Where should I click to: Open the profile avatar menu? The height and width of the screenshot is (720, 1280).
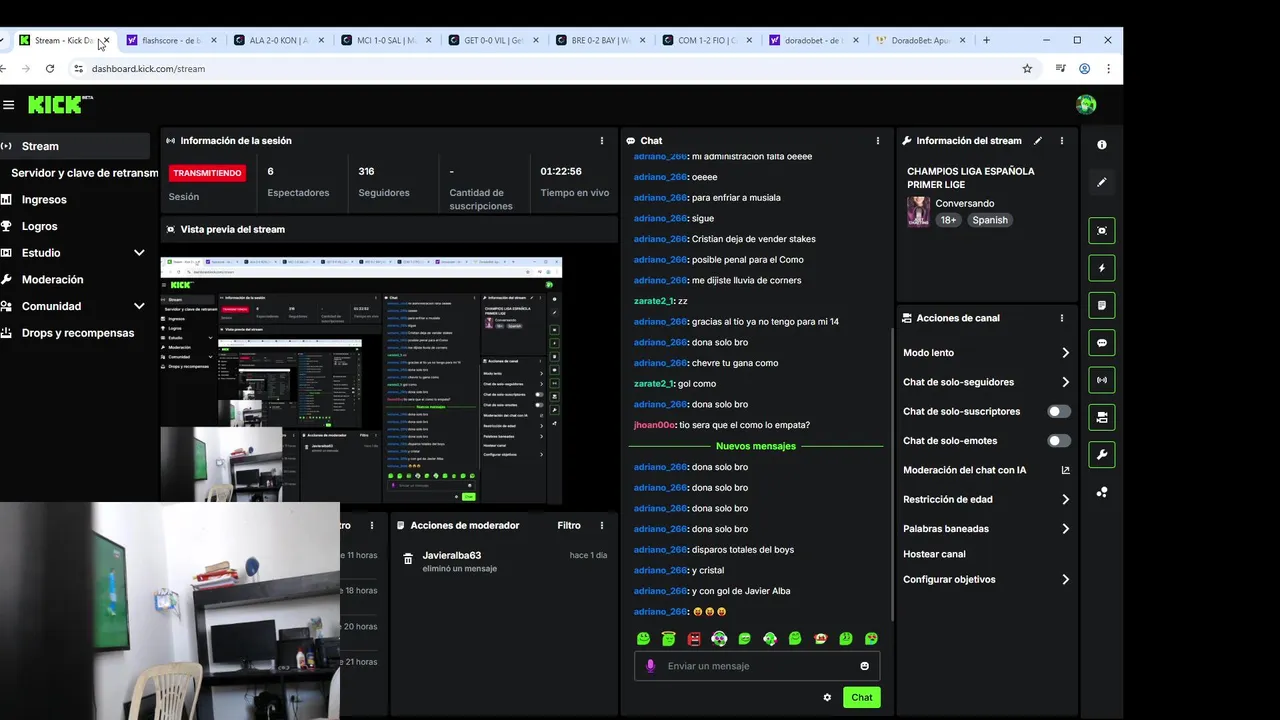(1086, 105)
